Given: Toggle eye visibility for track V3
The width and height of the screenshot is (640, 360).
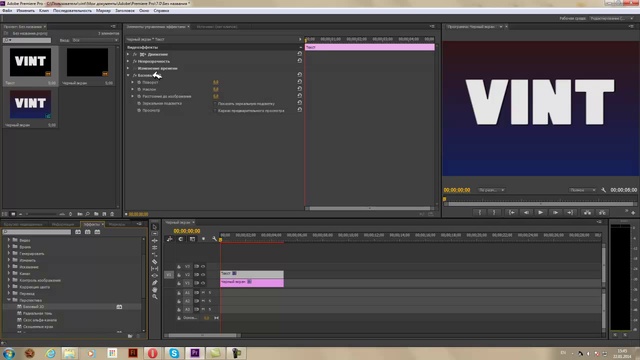Looking at the screenshot, I should pyautogui.click(x=203, y=267).
